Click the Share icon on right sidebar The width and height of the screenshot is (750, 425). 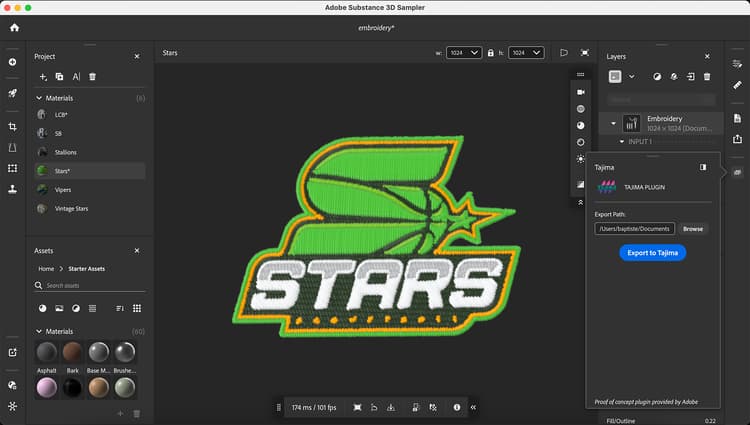tap(737, 139)
